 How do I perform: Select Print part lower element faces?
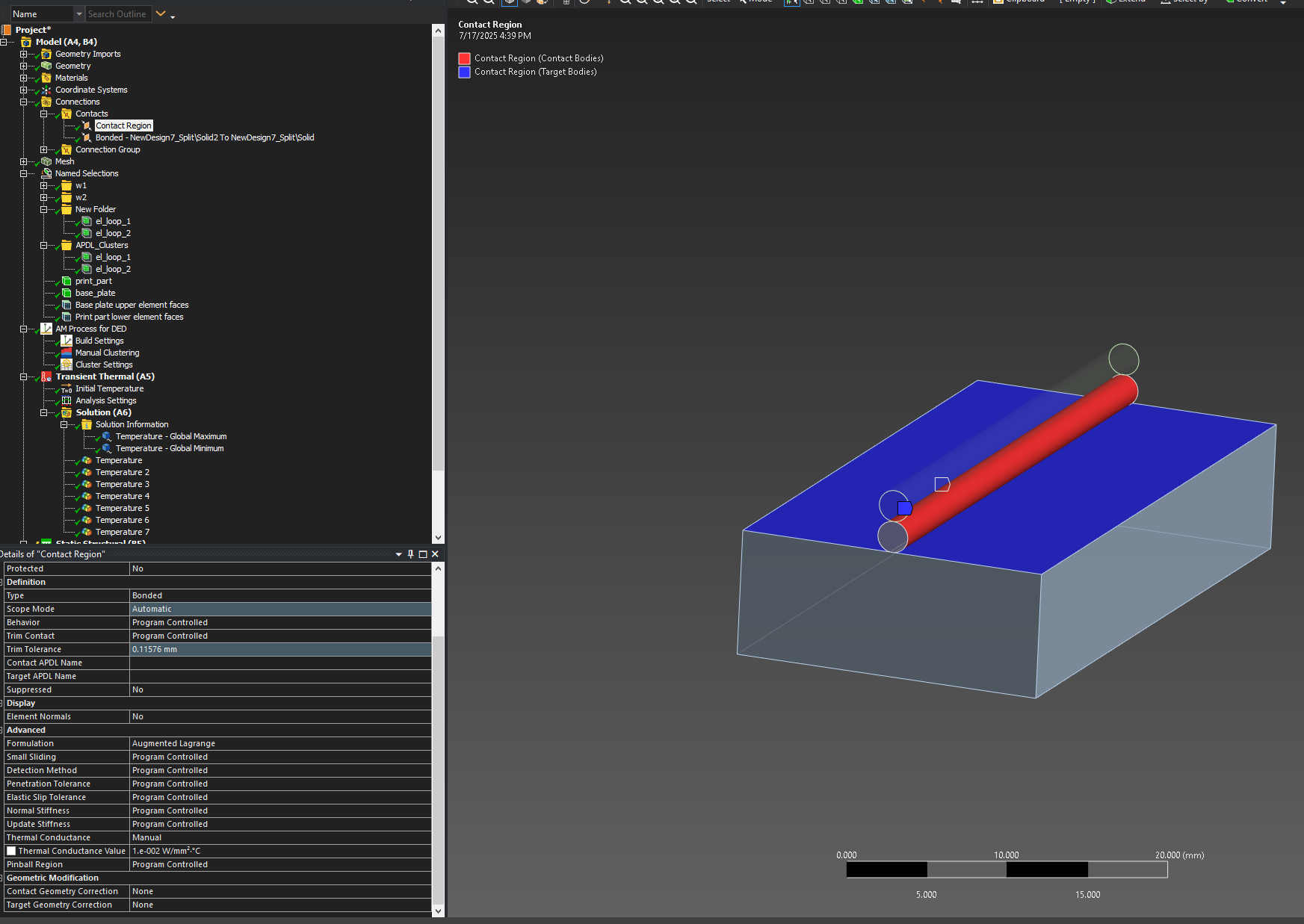pos(129,317)
